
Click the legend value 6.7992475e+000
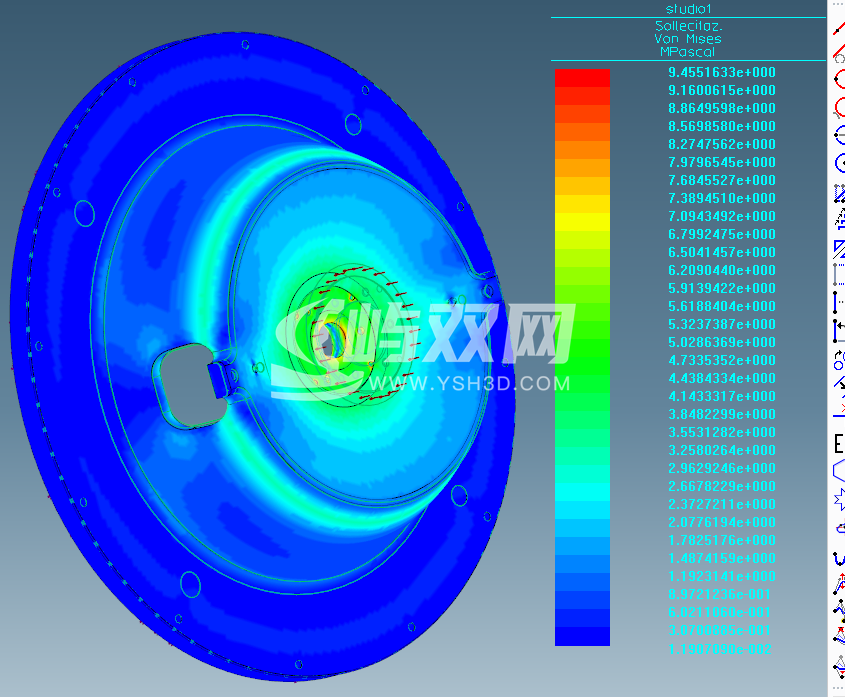pos(722,234)
